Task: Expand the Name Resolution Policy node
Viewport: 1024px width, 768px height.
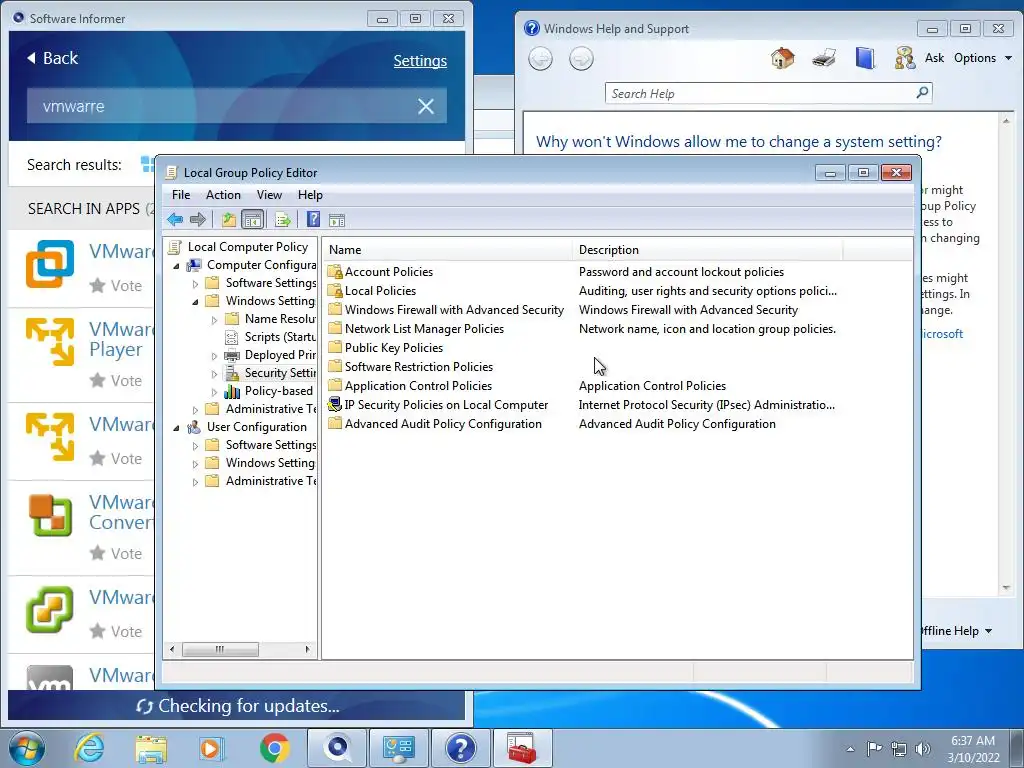Action: [214, 320]
